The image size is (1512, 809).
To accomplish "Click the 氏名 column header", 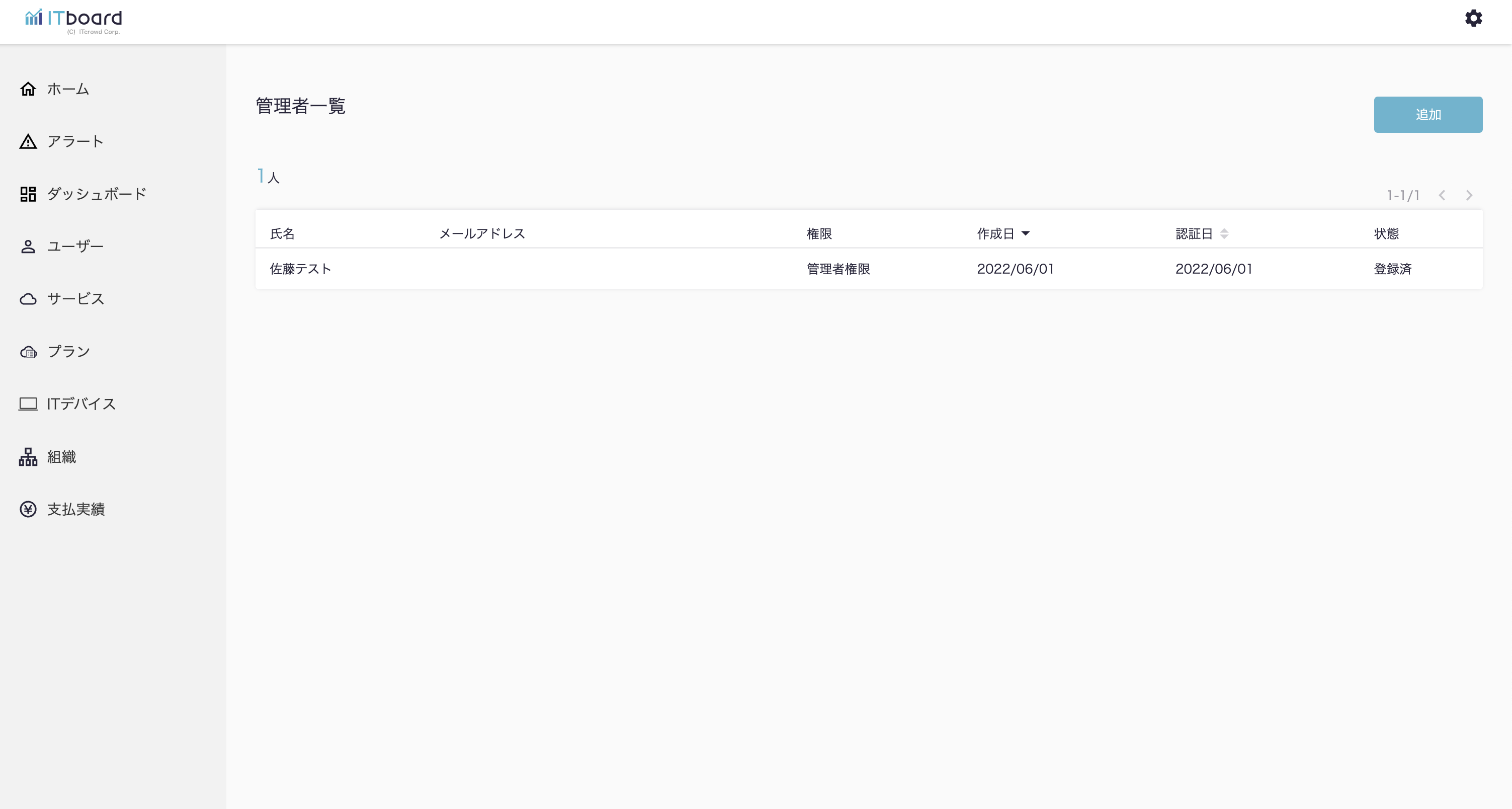I will (x=282, y=233).
